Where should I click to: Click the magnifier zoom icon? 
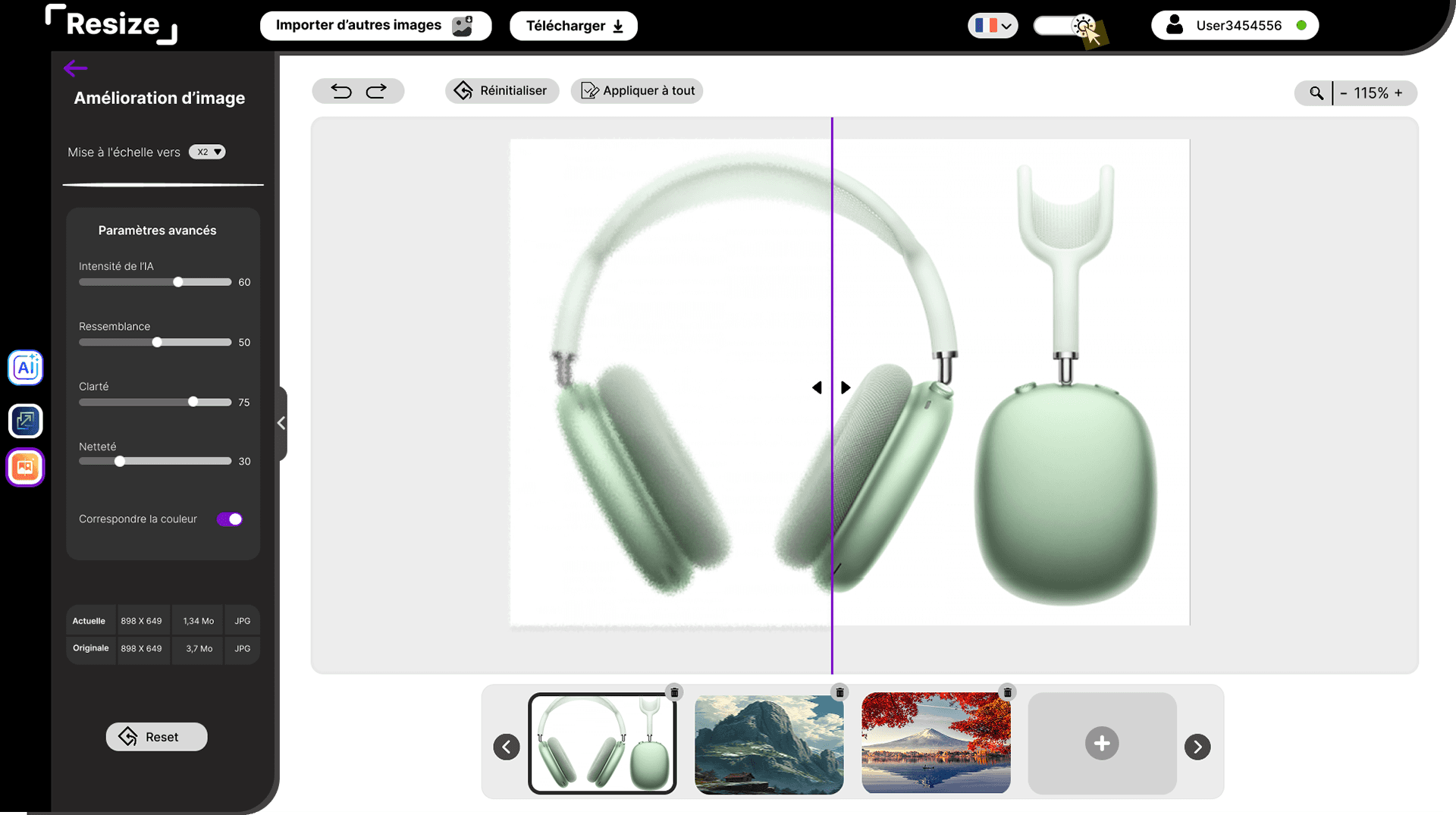point(1316,92)
